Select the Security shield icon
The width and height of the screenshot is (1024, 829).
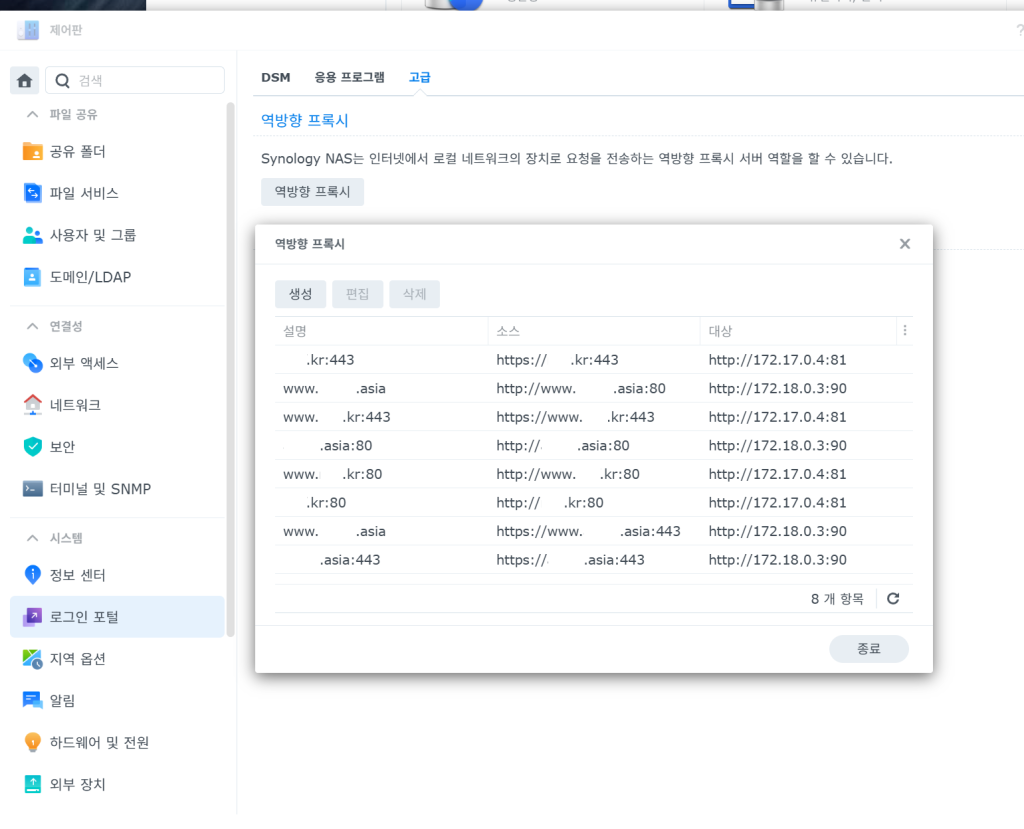[x=33, y=447]
